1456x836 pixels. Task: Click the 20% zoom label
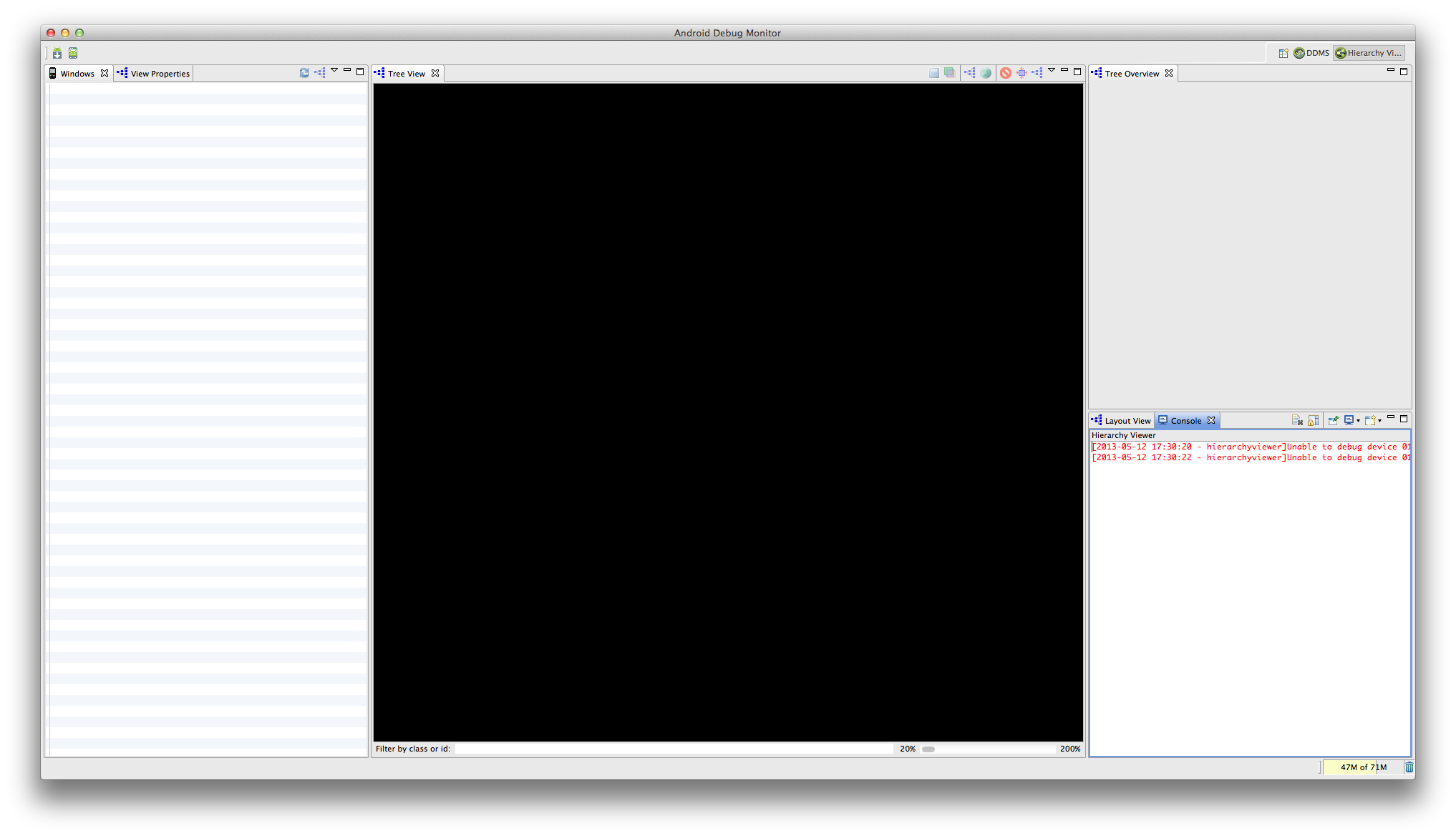tap(908, 749)
